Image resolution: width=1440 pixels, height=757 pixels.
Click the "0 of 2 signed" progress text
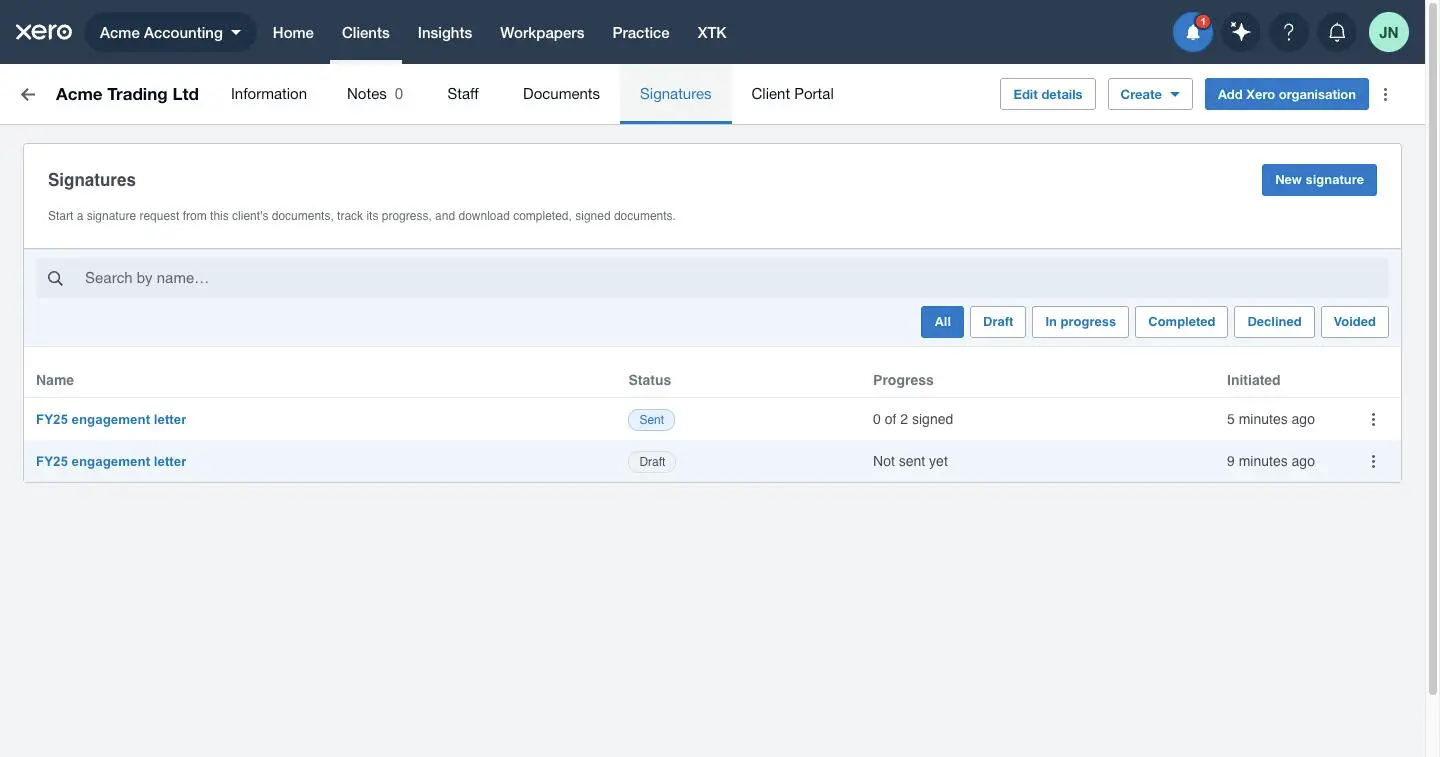point(913,419)
